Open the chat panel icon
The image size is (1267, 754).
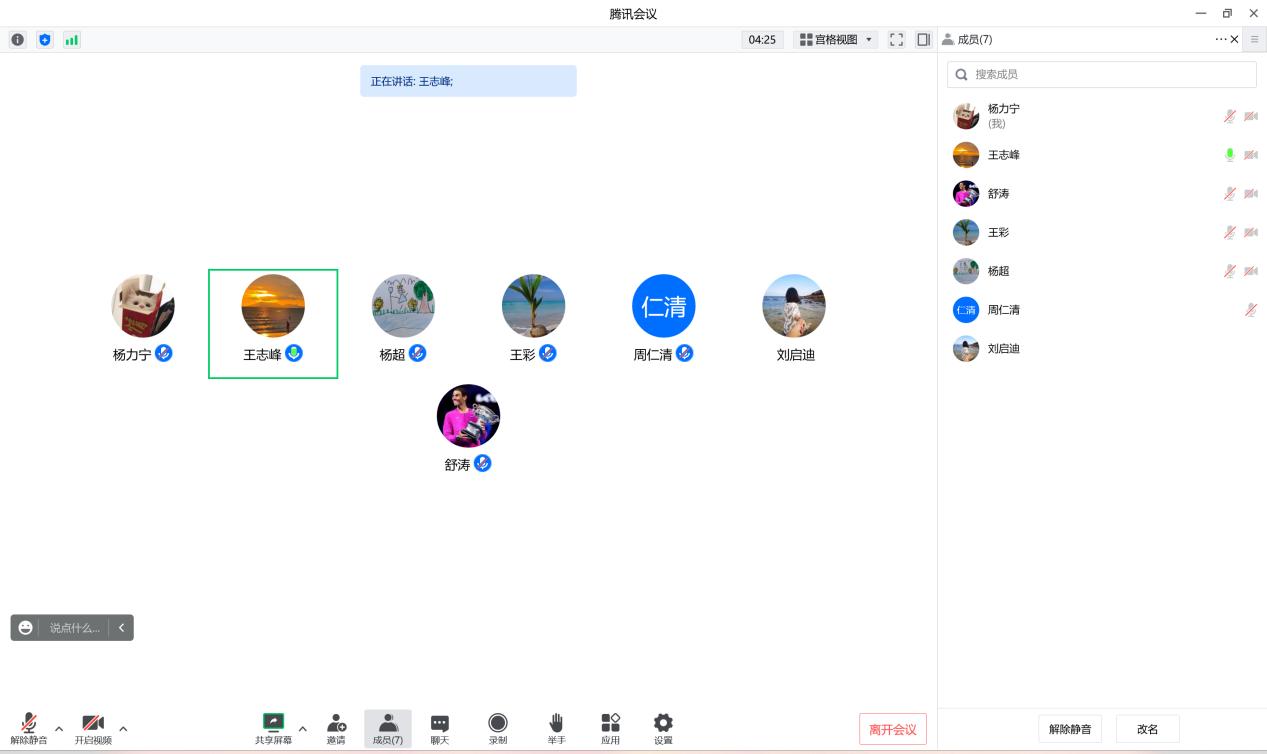tap(439, 723)
